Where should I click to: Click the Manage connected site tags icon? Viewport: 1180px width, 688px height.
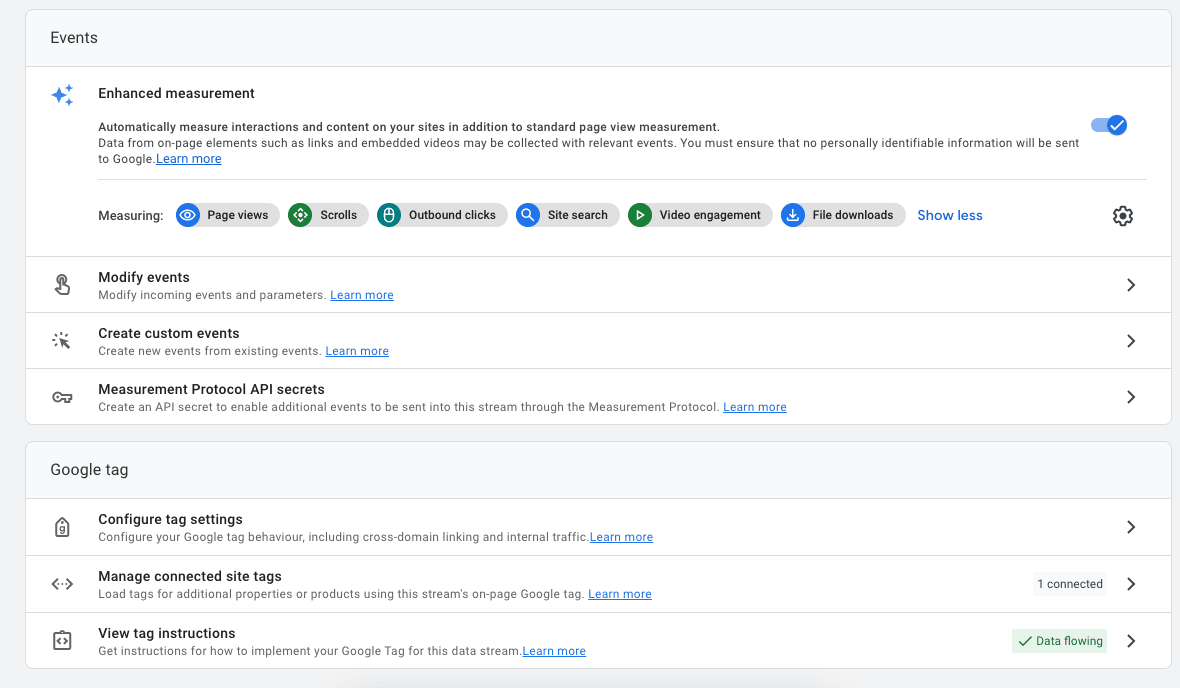[x=62, y=584]
